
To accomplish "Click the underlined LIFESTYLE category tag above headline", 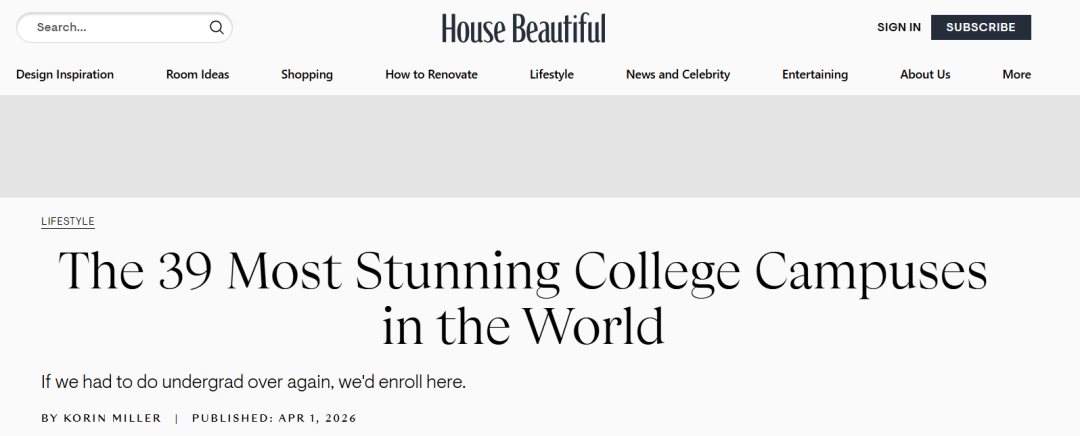I will click(67, 222).
